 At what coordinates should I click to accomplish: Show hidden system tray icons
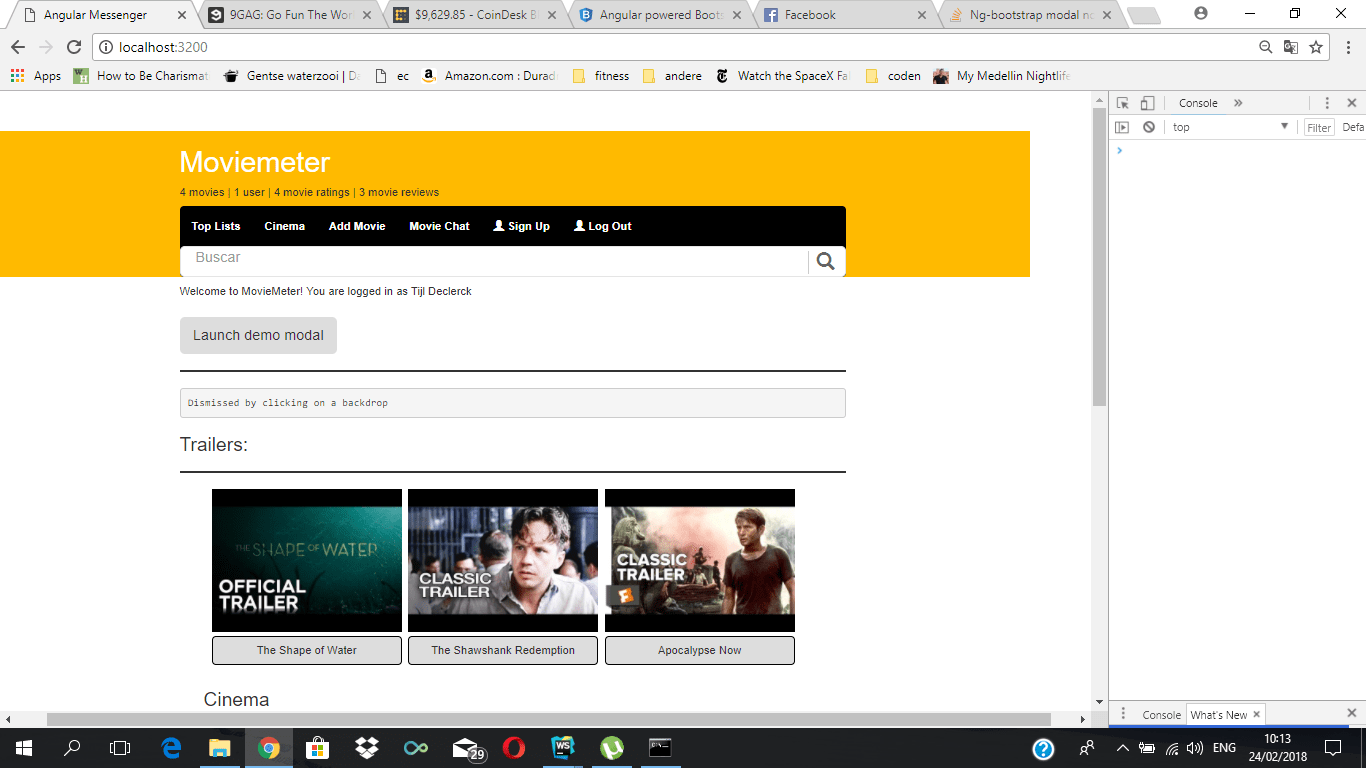pos(1122,748)
